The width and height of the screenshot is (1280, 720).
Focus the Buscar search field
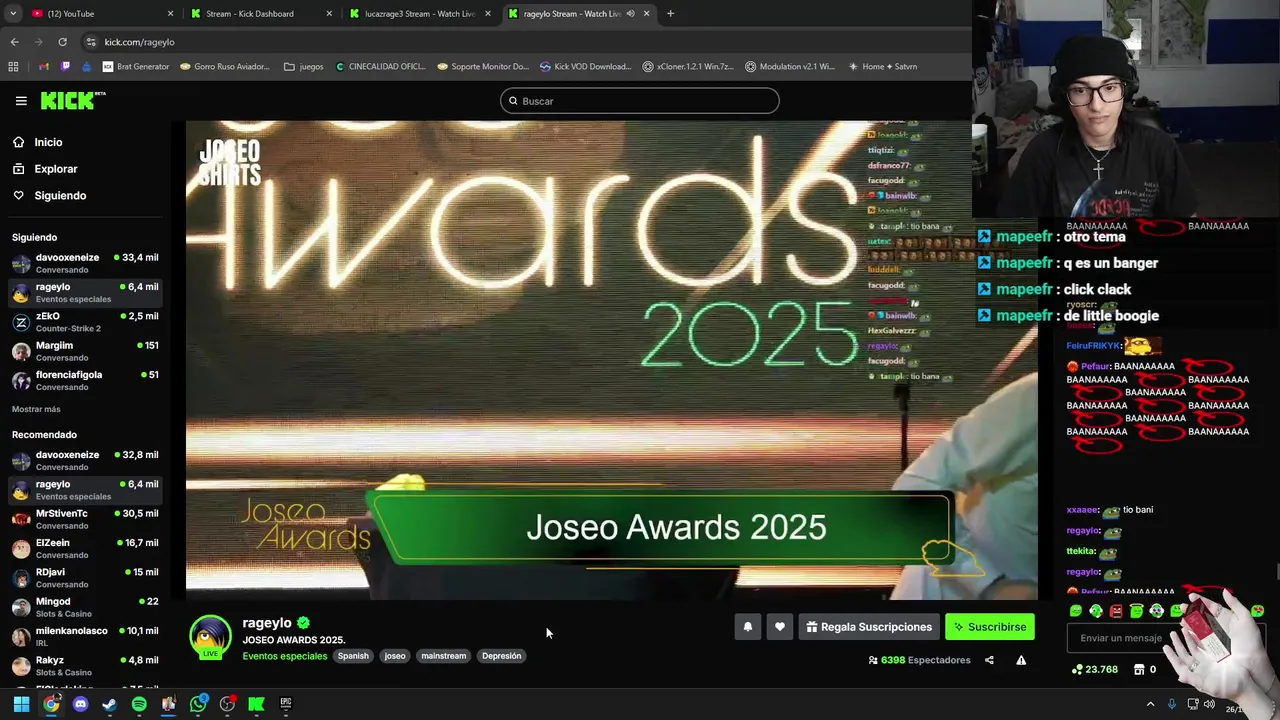tap(640, 101)
